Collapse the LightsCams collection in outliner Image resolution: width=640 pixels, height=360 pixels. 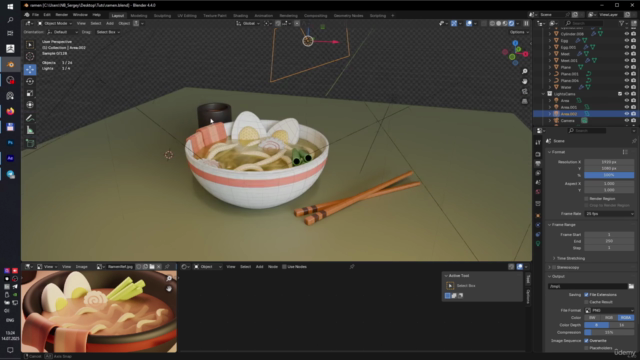pyautogui.click(x=543, y=94)
